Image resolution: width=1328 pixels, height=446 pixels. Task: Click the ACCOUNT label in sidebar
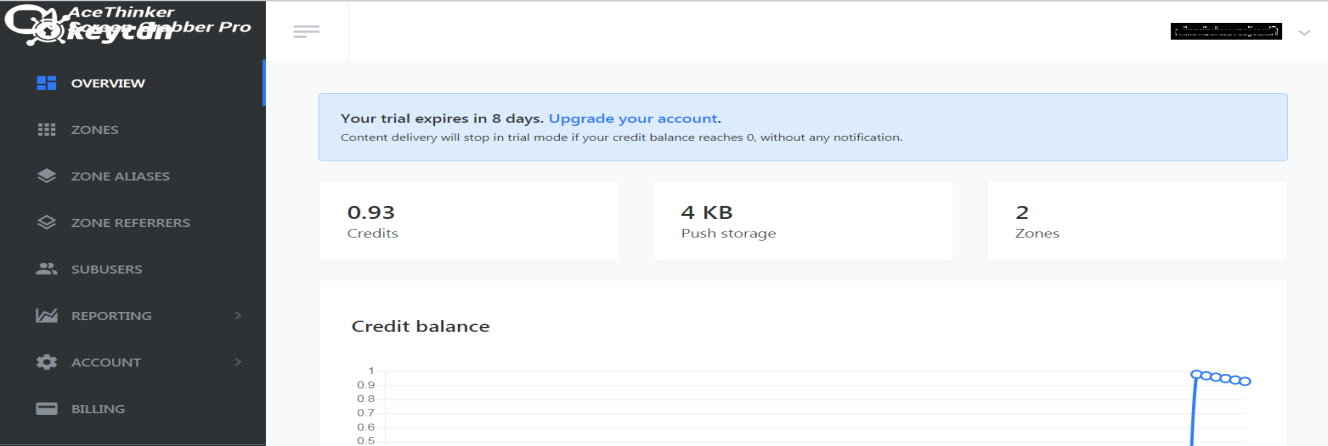(x=106, y=362)
